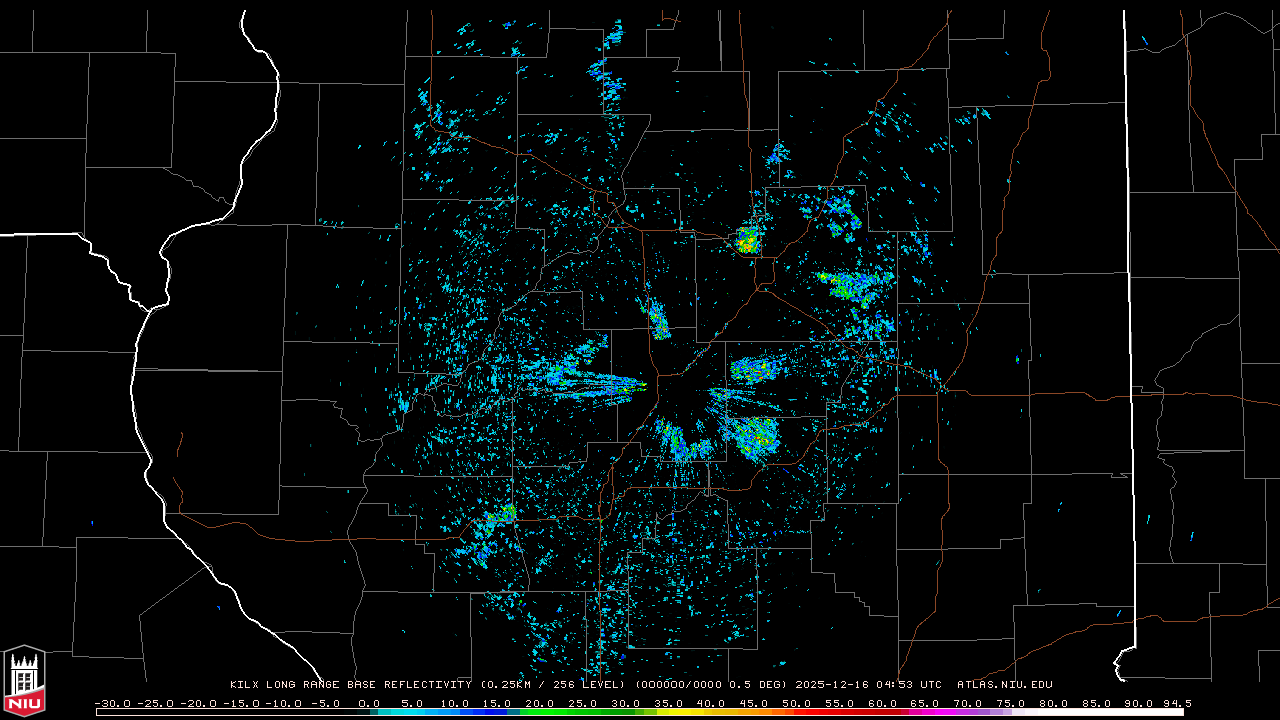Image resolution: width=1280 pixels, height=720 pixels.
Task: Click the "50.0" scale label
Action: pos(799,703)
